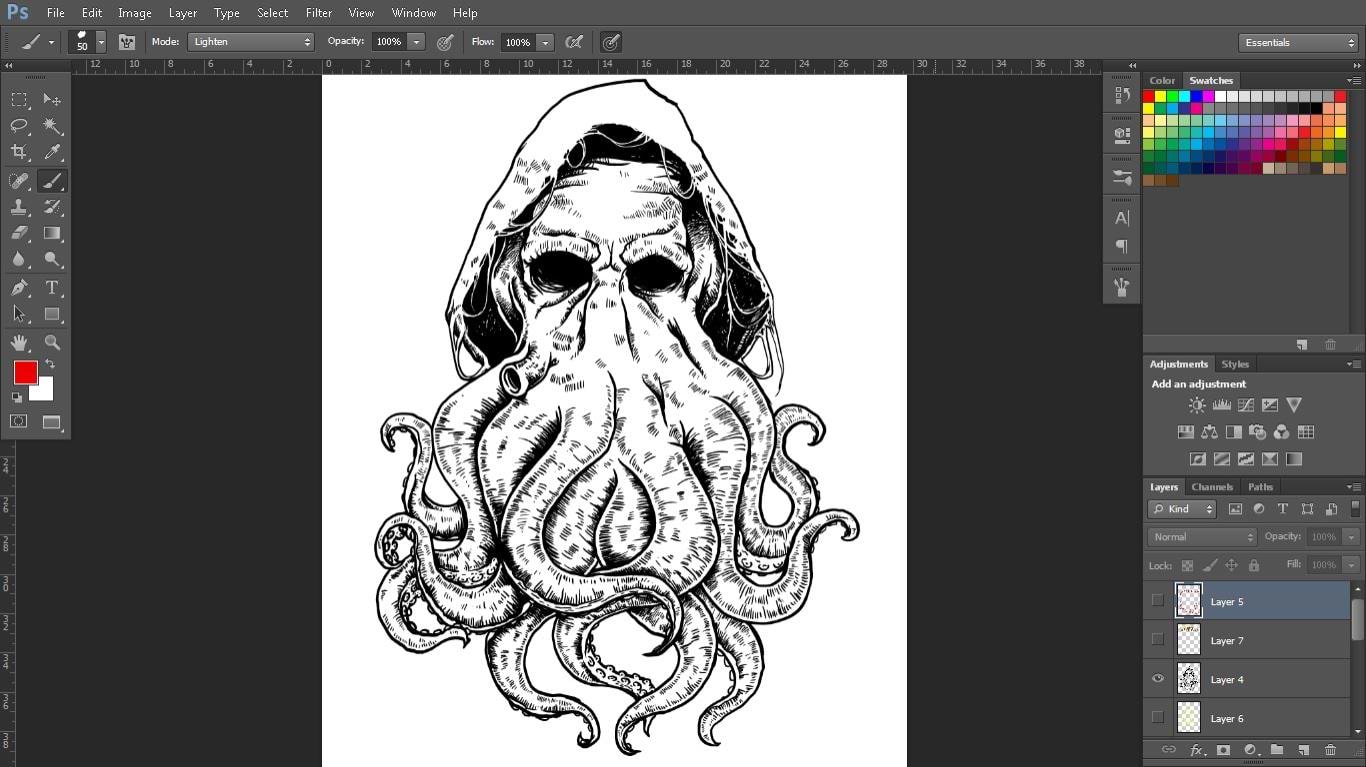Select the Zoom tool

tap(52, 342)
